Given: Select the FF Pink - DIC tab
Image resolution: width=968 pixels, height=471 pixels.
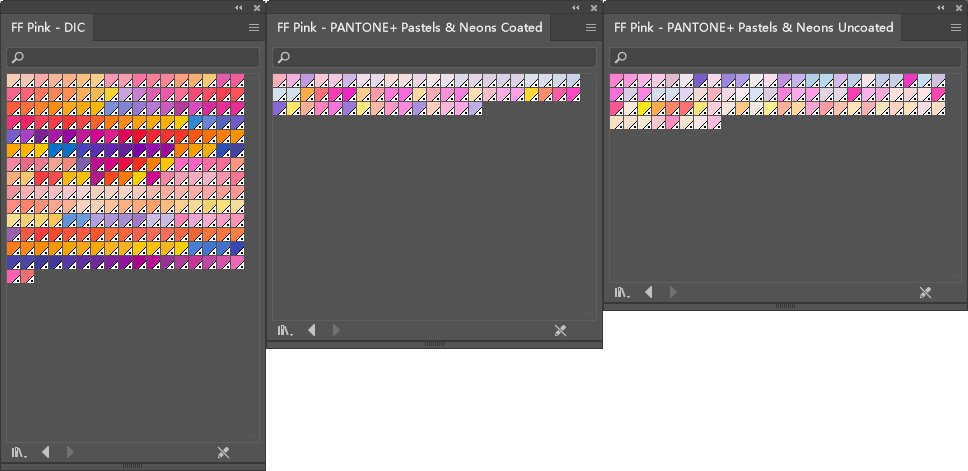Looking at the screenshot, I should pos(49,28).
